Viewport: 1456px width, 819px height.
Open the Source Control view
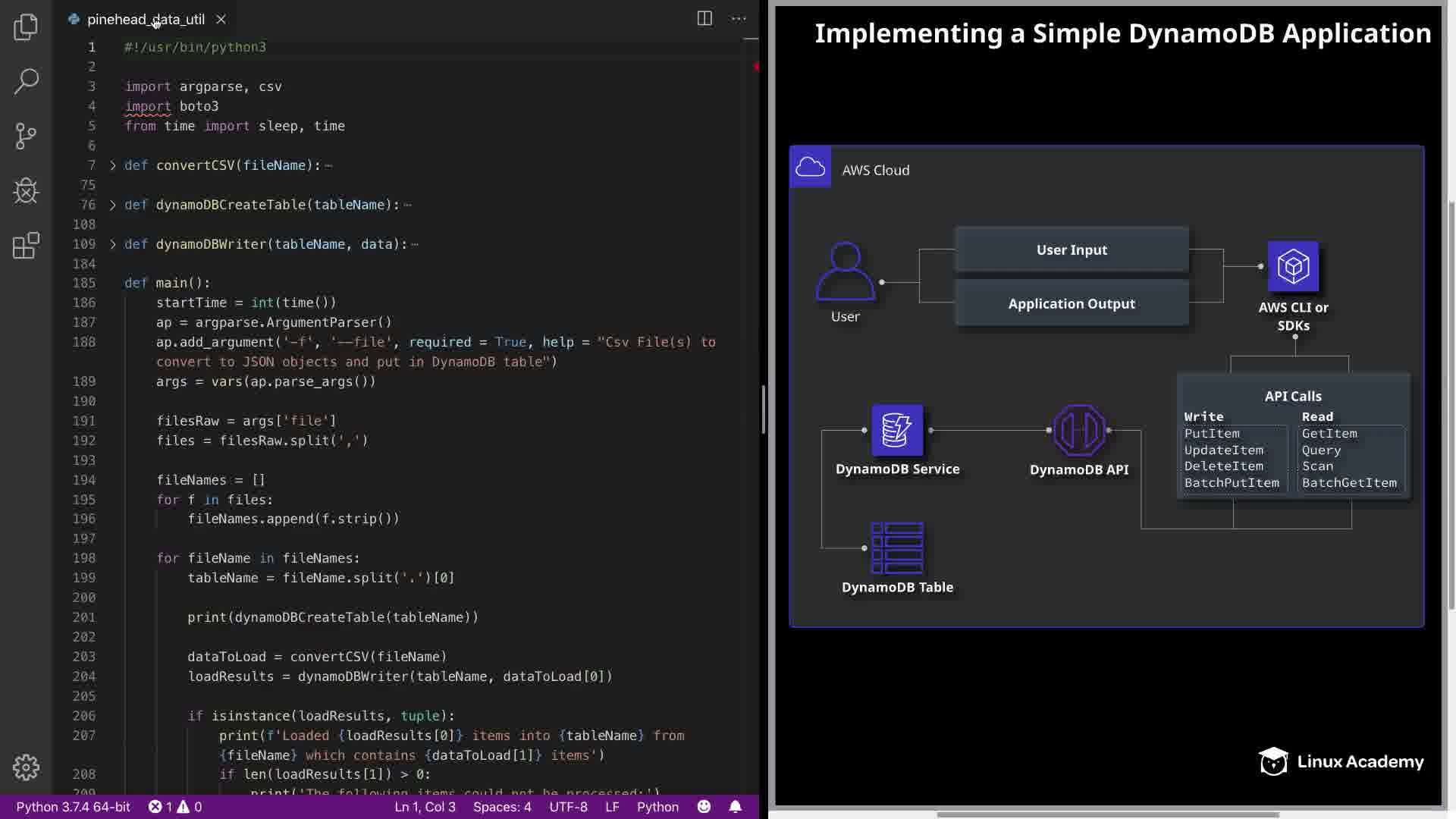coord(26,136)
